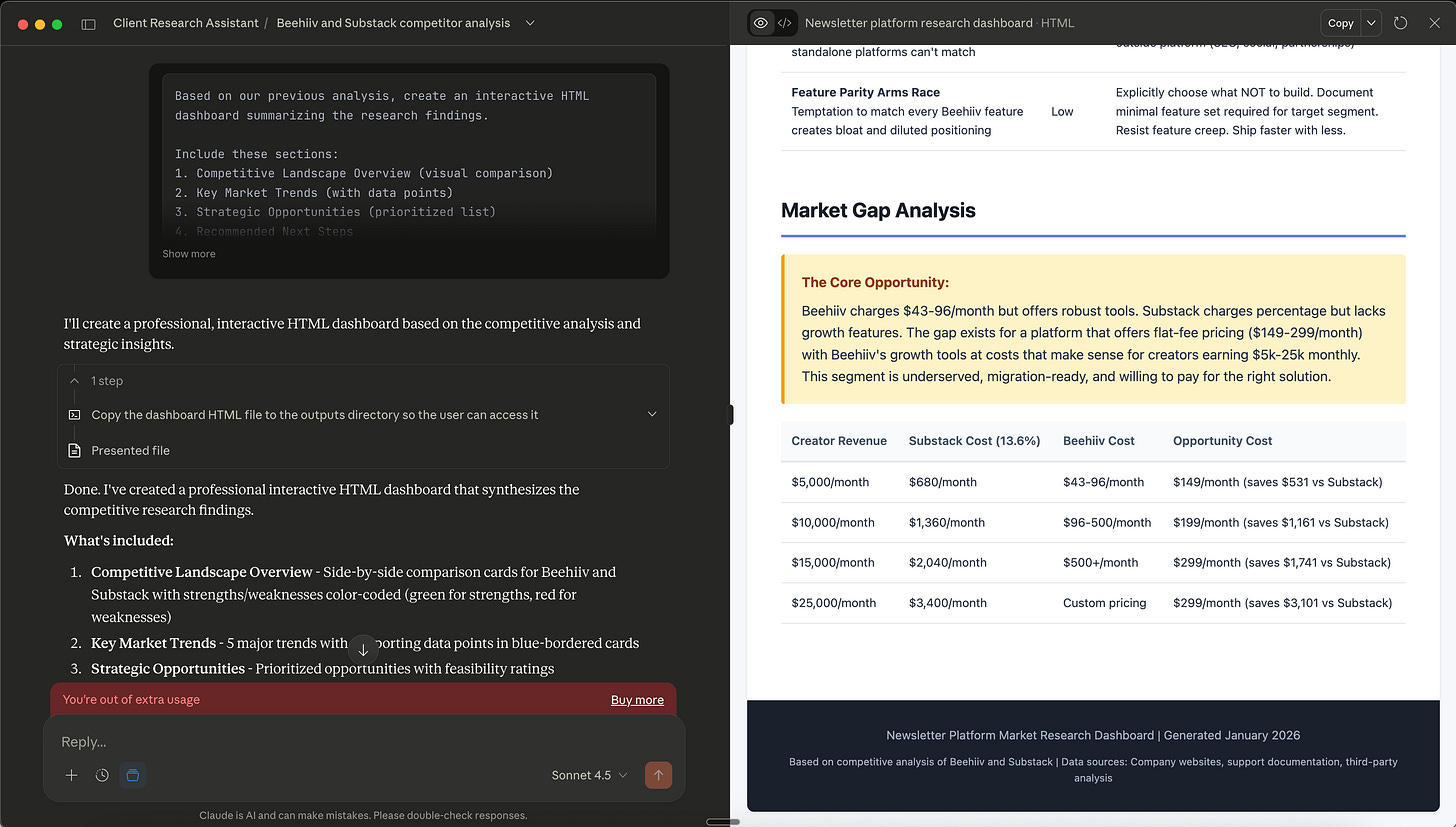The height and width of the screenshot is (827, 1456).
Task: Open the Presented file entry
Action: pyautogui.click(x=130, y=451)
